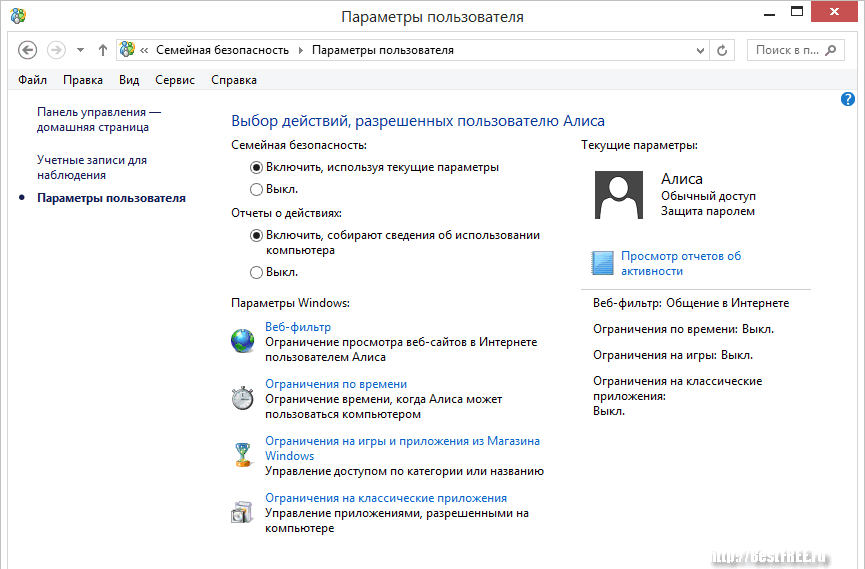This screenshot has height=569, width=865.
Task: Open Ограничения на игры и приложения link
Action: [x=402, y=449]
